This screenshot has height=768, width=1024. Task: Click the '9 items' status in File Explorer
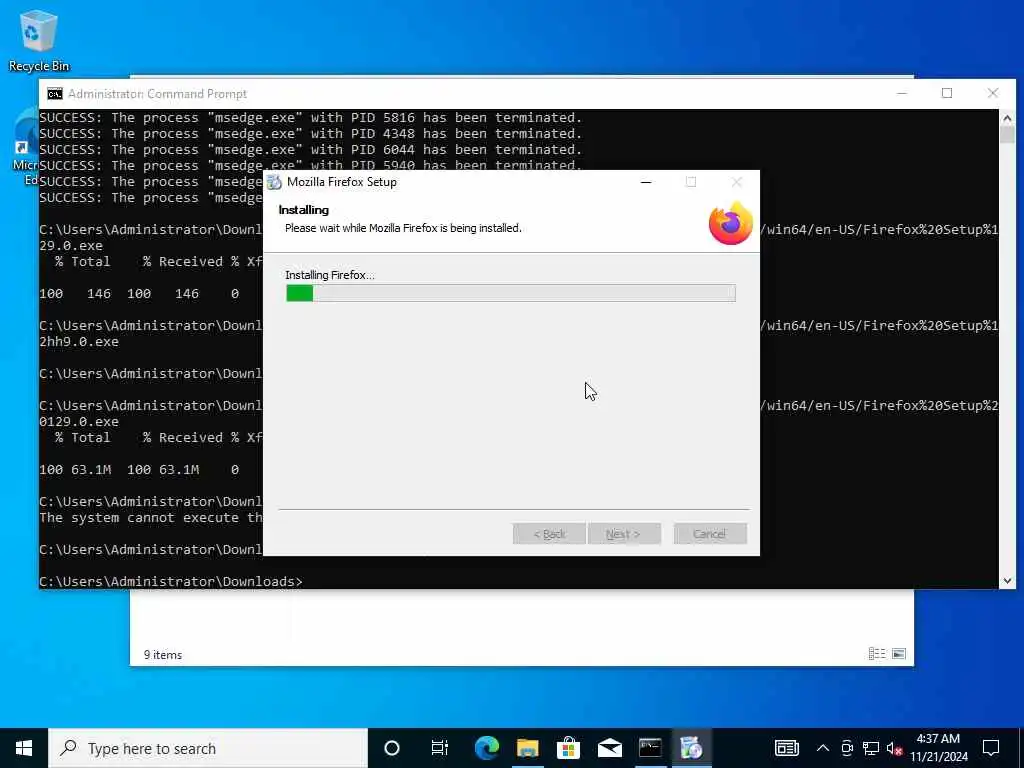tap(163, 654)
